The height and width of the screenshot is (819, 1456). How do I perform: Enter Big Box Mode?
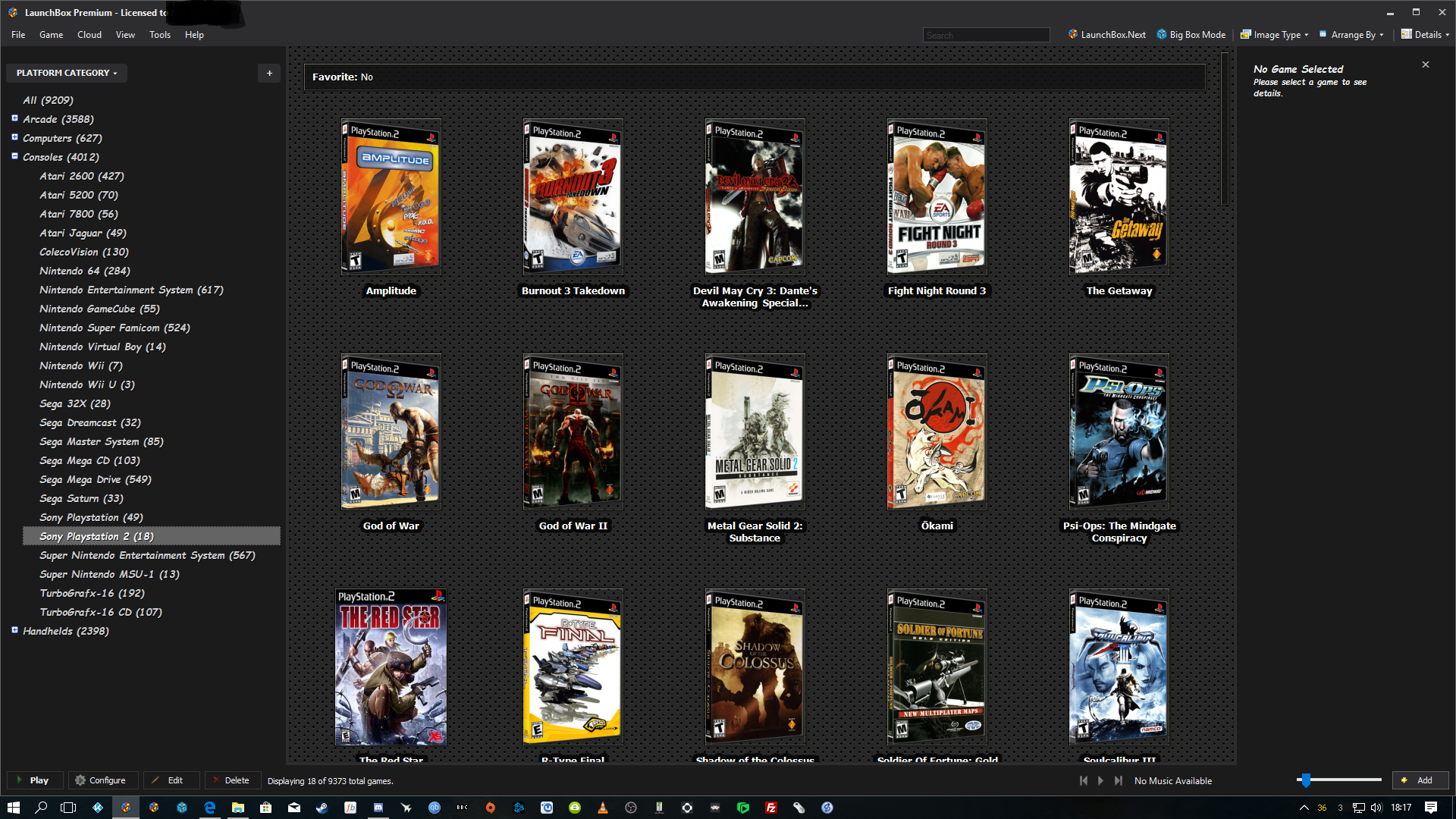pos(1191,35)
